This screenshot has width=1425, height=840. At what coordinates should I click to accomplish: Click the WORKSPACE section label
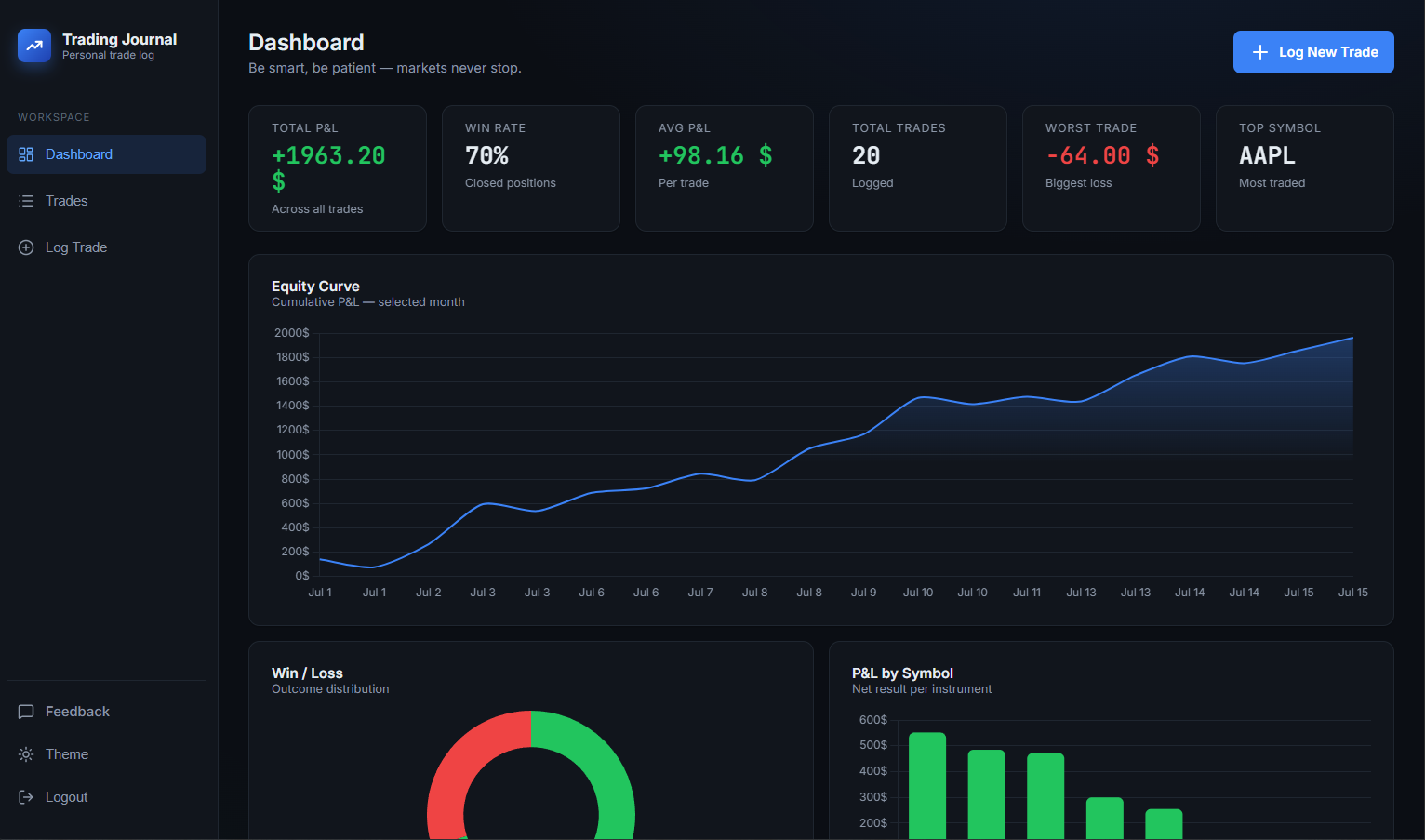point(54,117)
